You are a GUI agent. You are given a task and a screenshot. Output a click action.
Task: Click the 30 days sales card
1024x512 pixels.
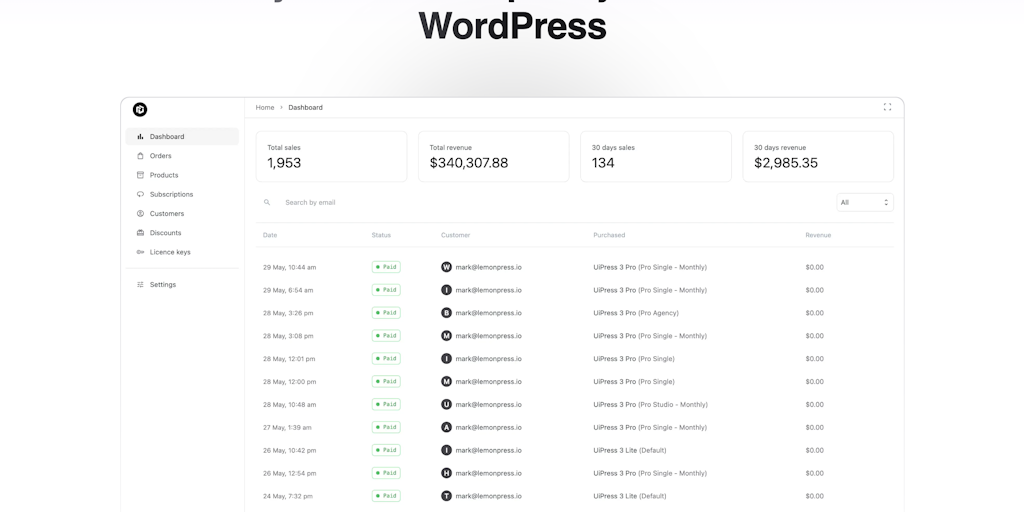(656, 157)
